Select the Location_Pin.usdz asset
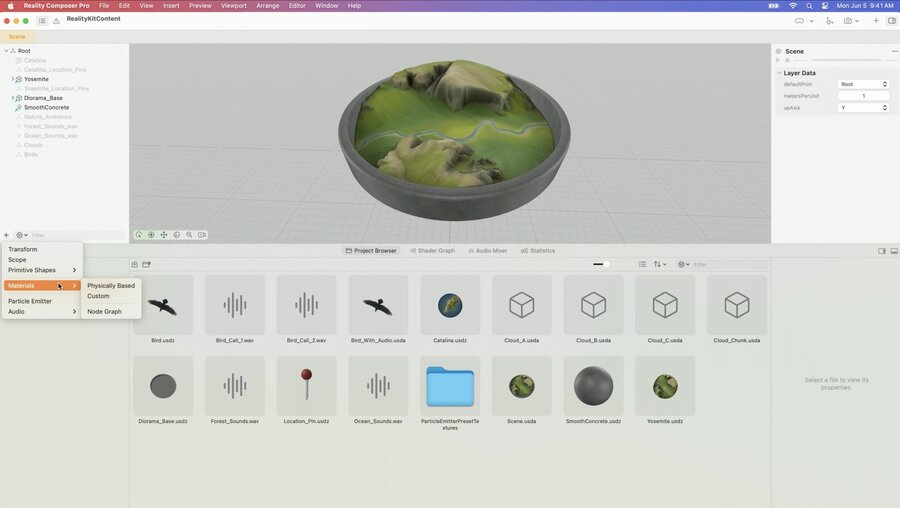 click(307, 386)
